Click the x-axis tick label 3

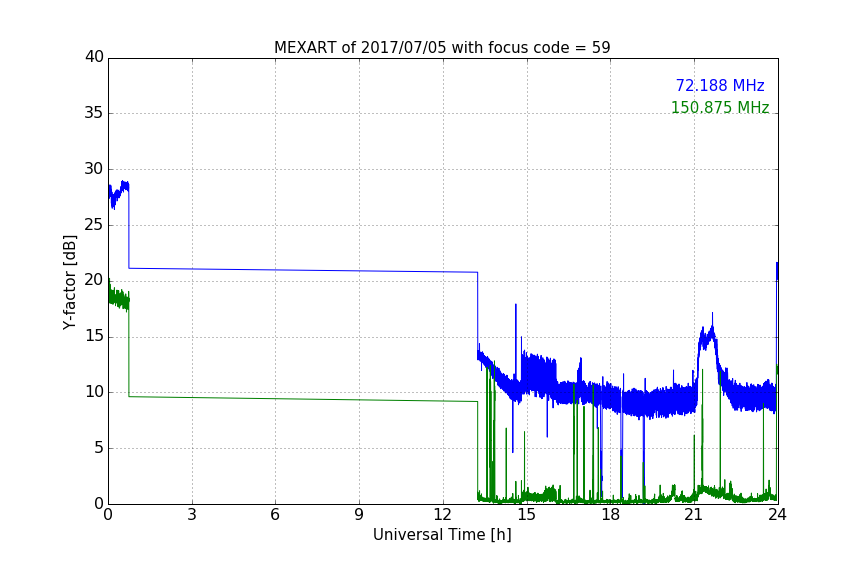(x=192, y=515)
